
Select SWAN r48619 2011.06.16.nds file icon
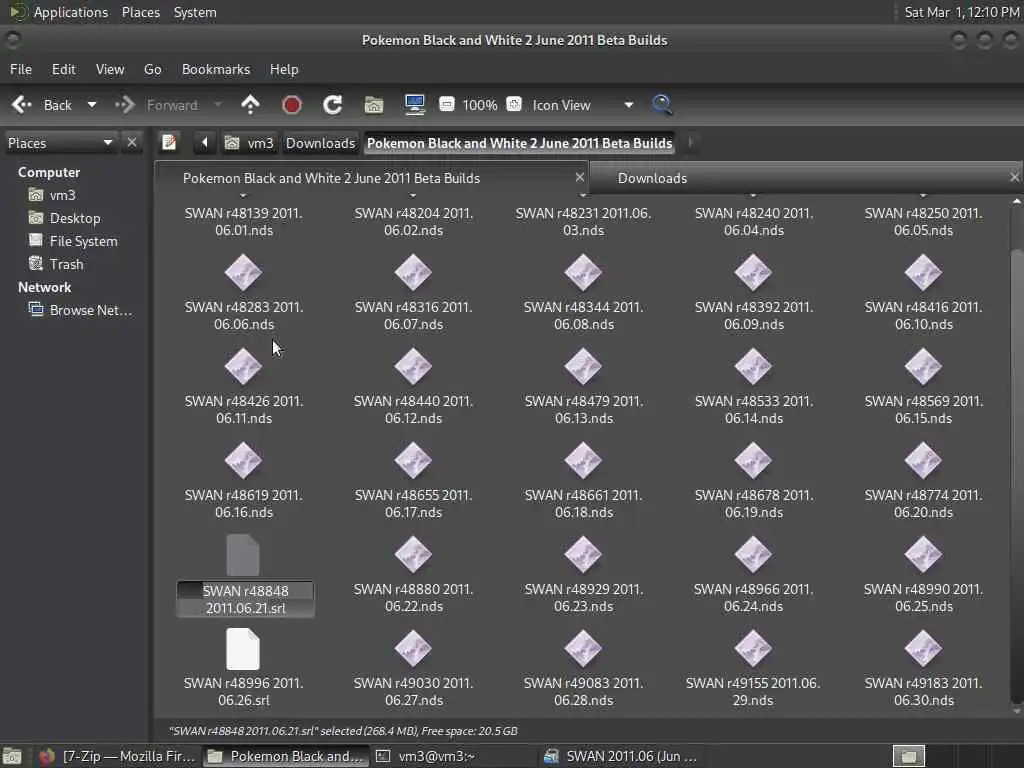pyautogui.click(x=244, y=460)
